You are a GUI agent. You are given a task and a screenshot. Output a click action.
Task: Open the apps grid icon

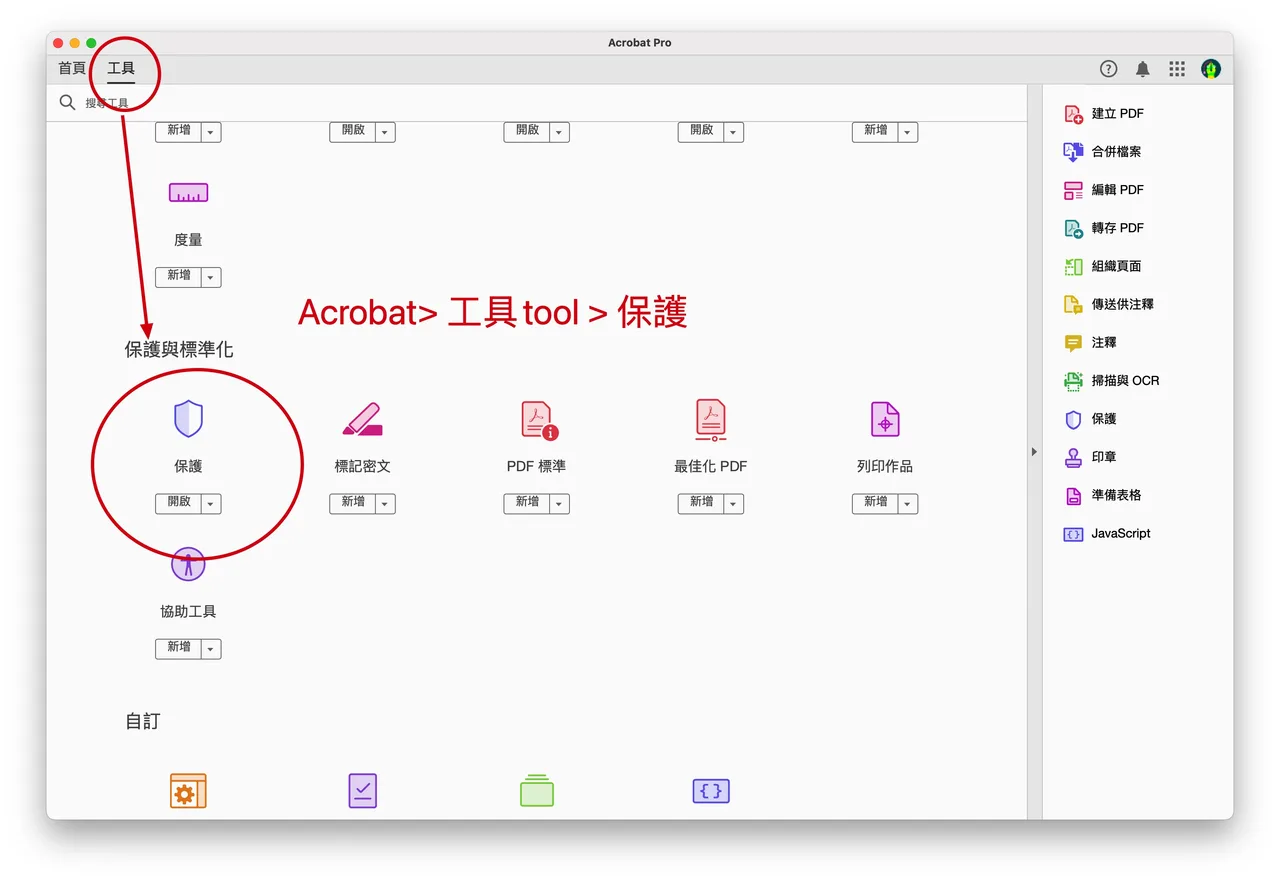point(1177,69)
